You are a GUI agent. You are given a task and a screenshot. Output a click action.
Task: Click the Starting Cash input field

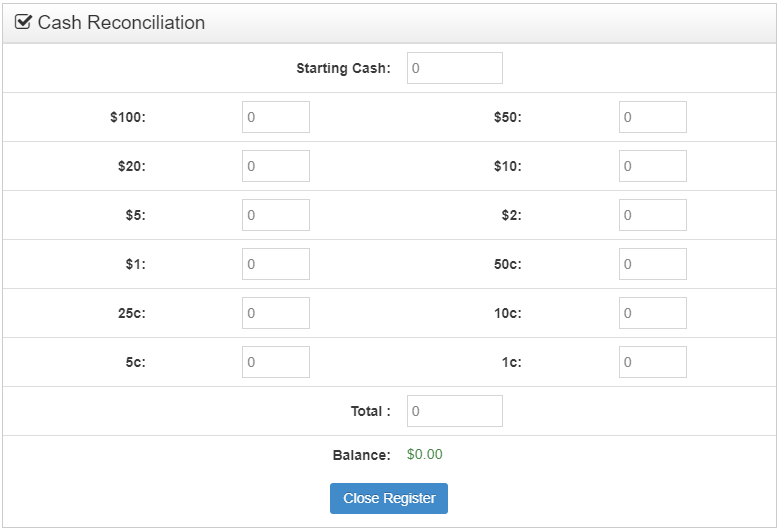[x=454, y=68]
